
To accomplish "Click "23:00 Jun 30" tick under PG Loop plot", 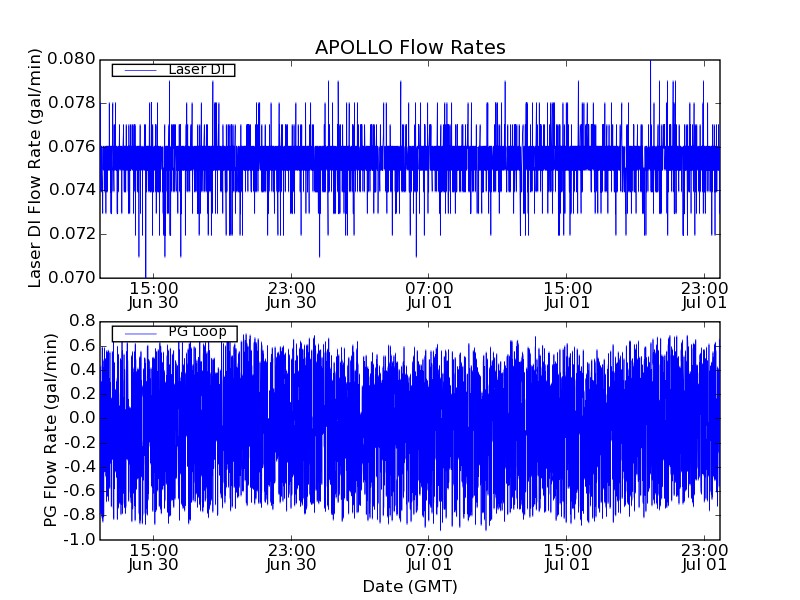I will (x=291, y=558).
